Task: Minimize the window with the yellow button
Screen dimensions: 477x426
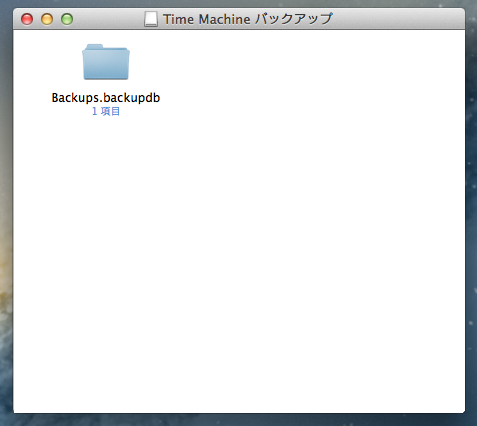Action: click(47, 19)
